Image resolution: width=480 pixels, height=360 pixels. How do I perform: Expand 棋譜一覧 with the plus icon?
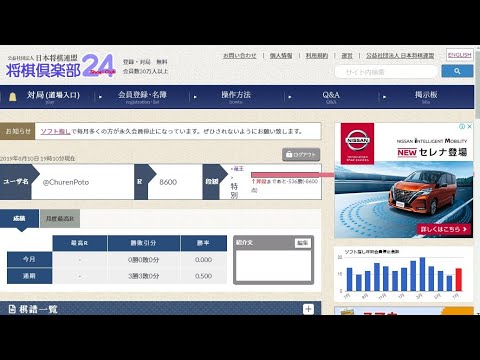[x=308, y=309]
